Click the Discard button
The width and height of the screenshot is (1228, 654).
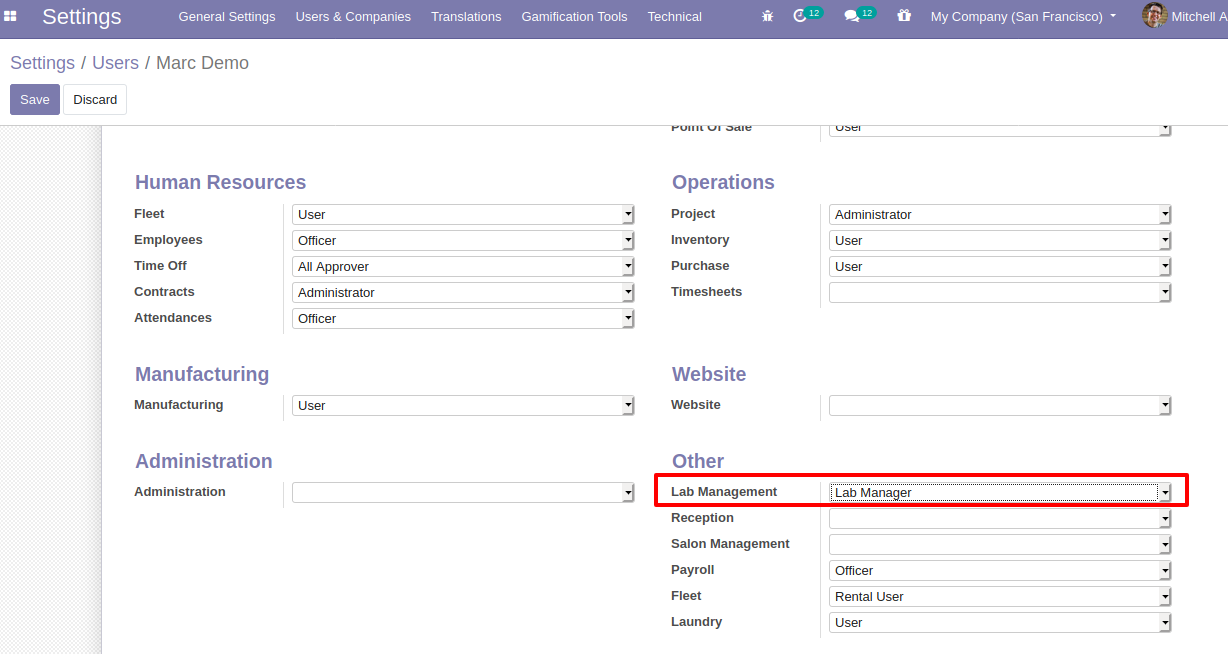(95, 100)
